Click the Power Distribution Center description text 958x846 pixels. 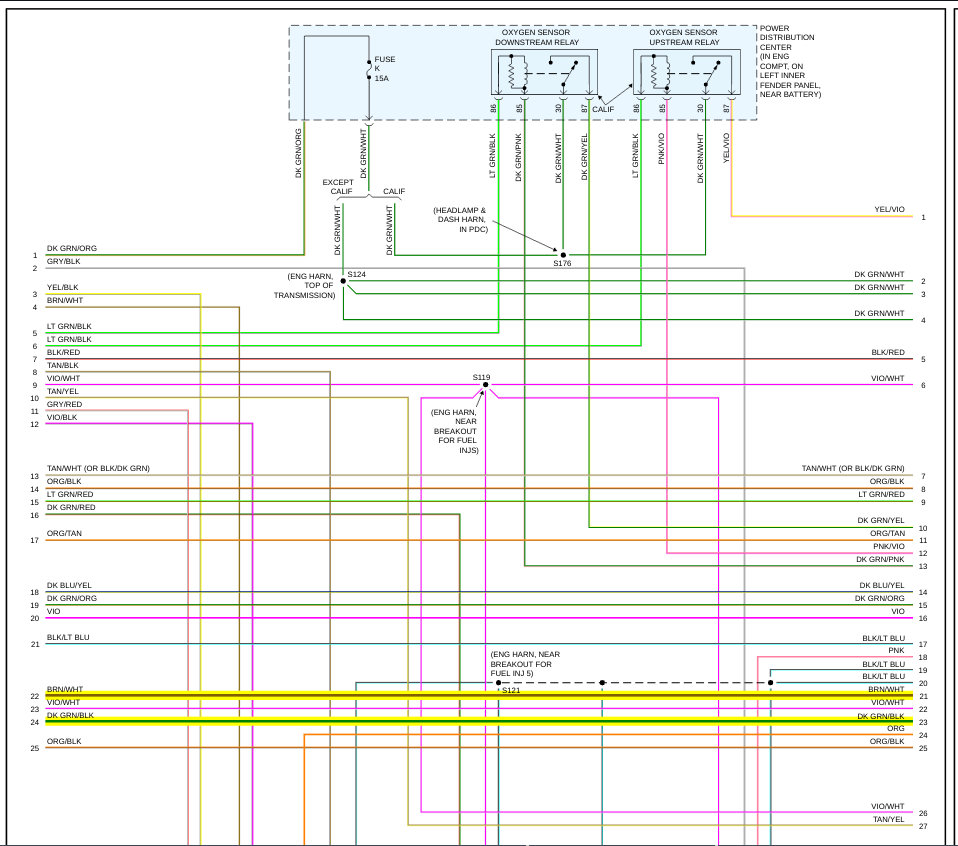(x=790, y=61)
